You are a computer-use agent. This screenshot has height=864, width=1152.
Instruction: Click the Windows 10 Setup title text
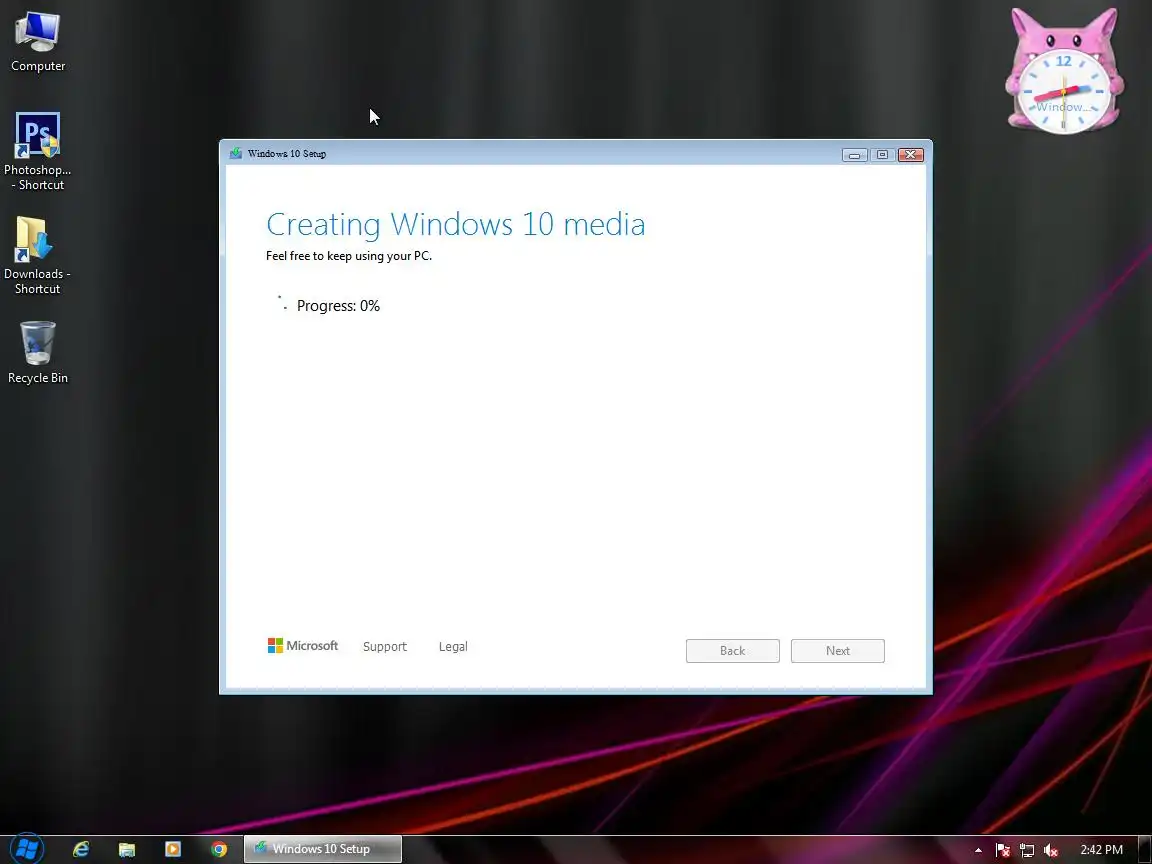(287, 154)
